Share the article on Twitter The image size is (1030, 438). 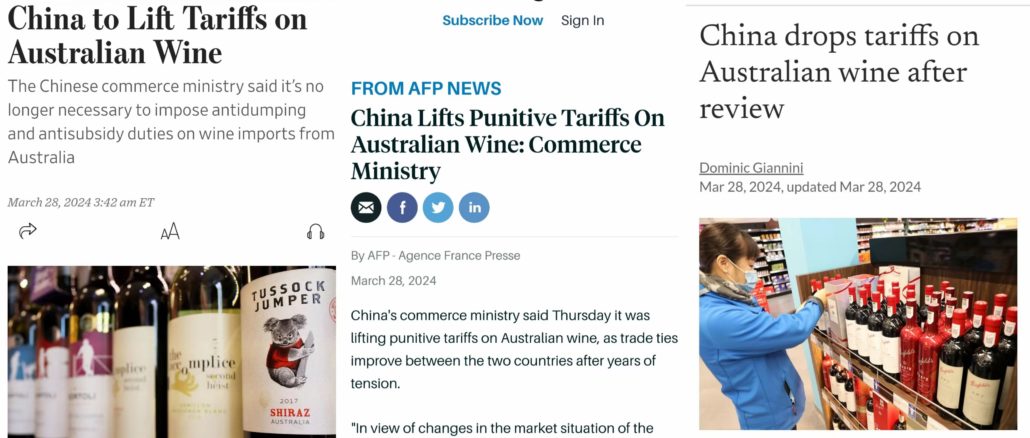pyautogui.click(x=438, y=207)
